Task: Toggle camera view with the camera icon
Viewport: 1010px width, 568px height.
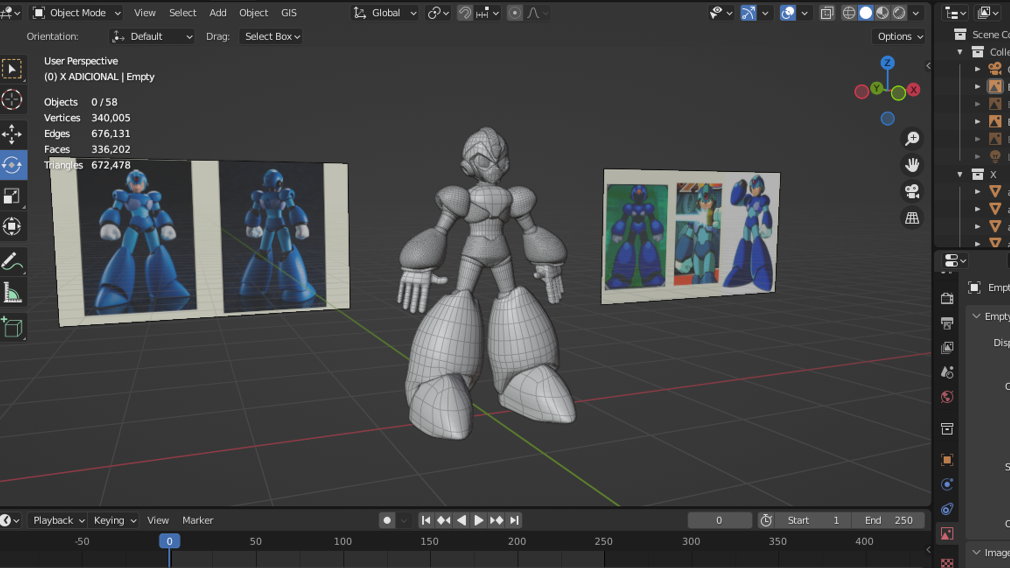Action: pos(912,191)
